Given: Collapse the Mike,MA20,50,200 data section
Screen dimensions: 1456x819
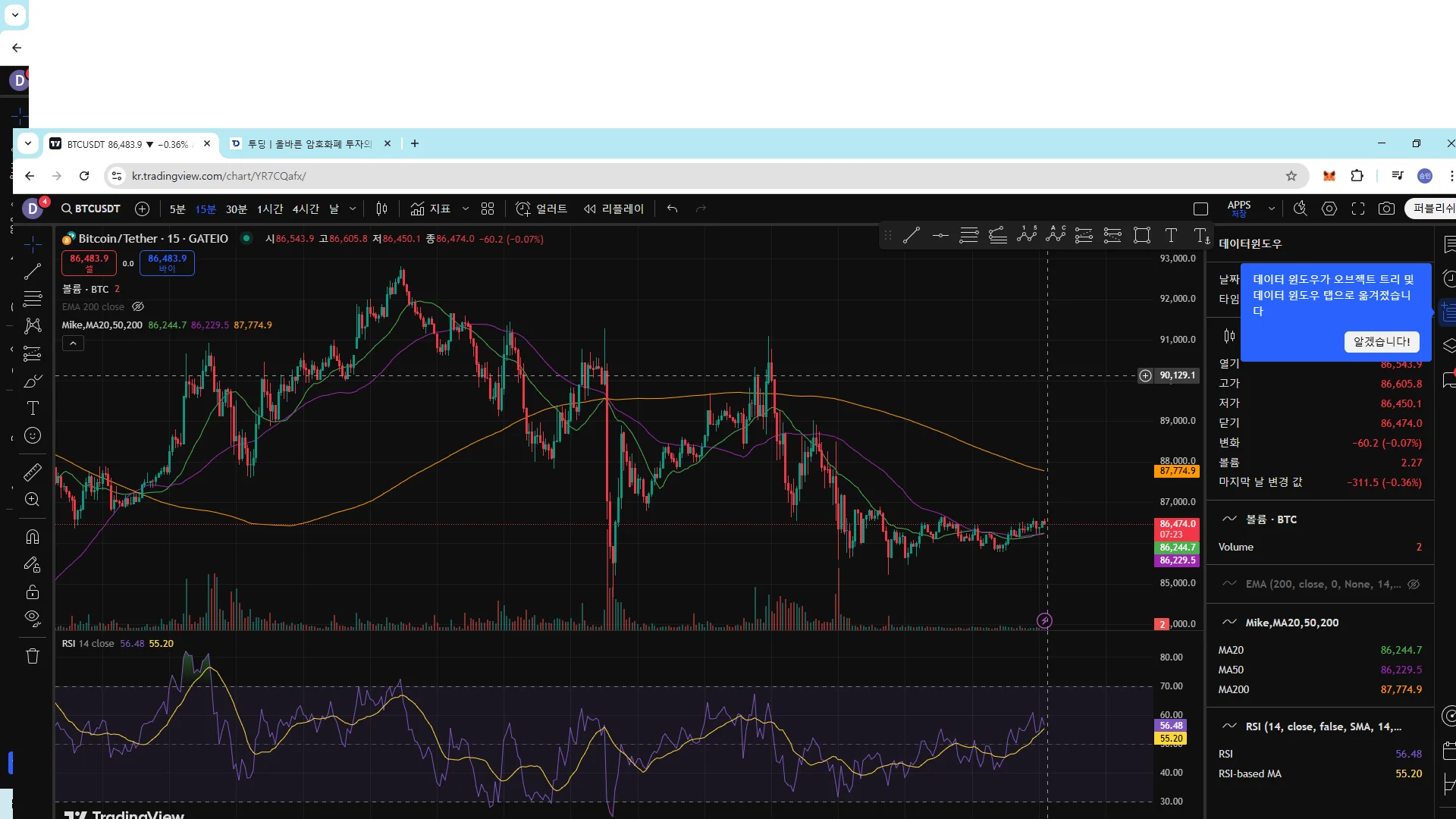Looking at the screenshot, I should tap(1229, 623).
